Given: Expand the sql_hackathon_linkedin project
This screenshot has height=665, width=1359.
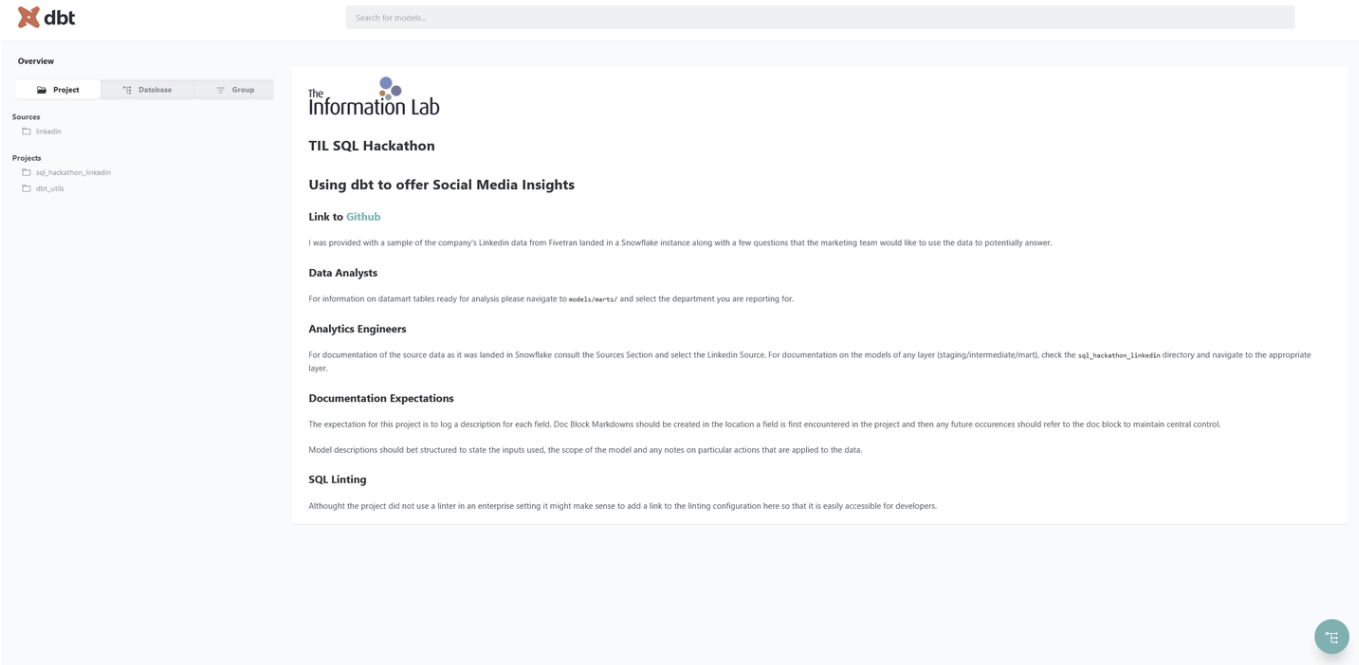Looking at the screenshot, I should tap(73, 172).
